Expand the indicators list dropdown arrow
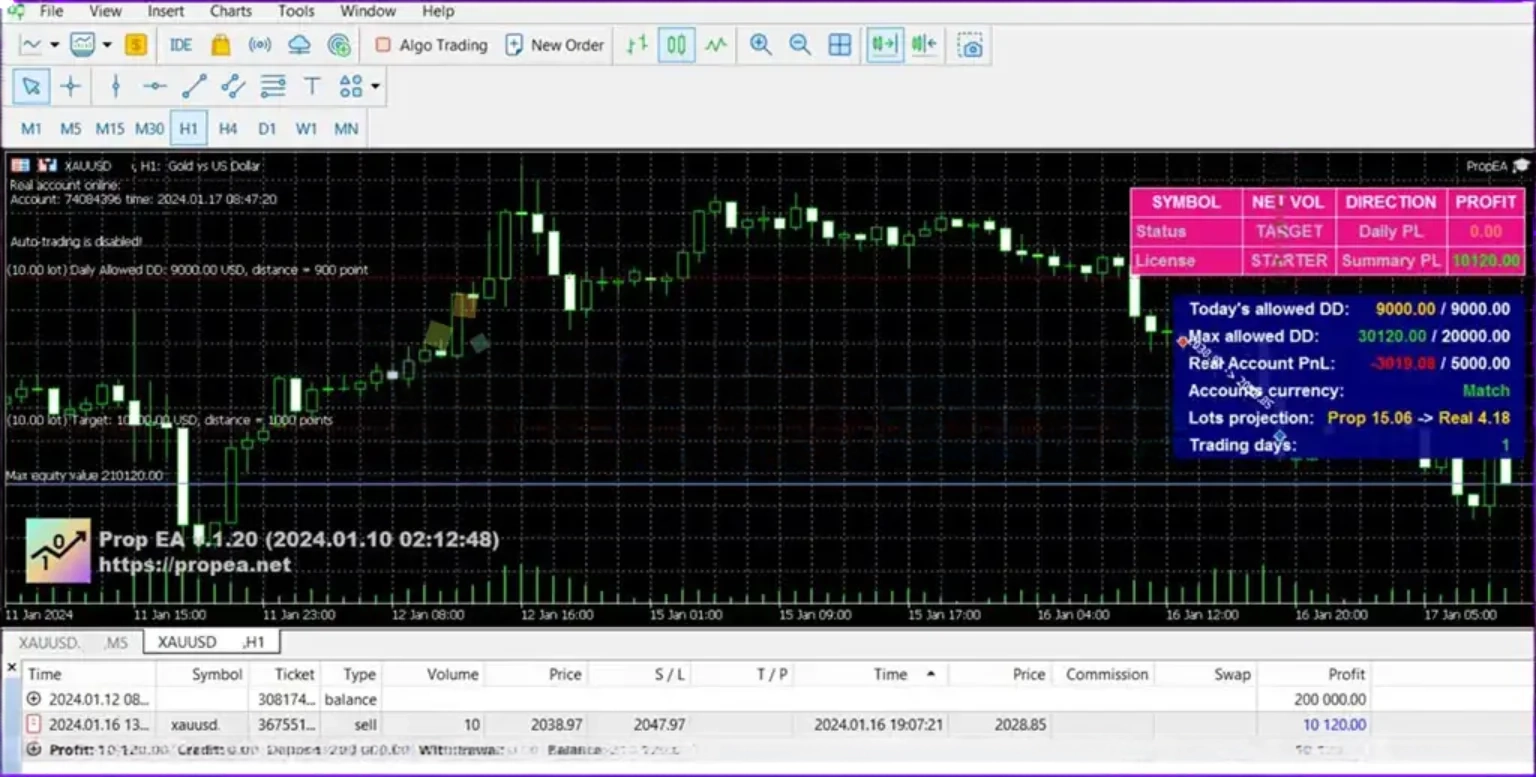This screenshot has width=1536, height=777. tap(107, 45)
